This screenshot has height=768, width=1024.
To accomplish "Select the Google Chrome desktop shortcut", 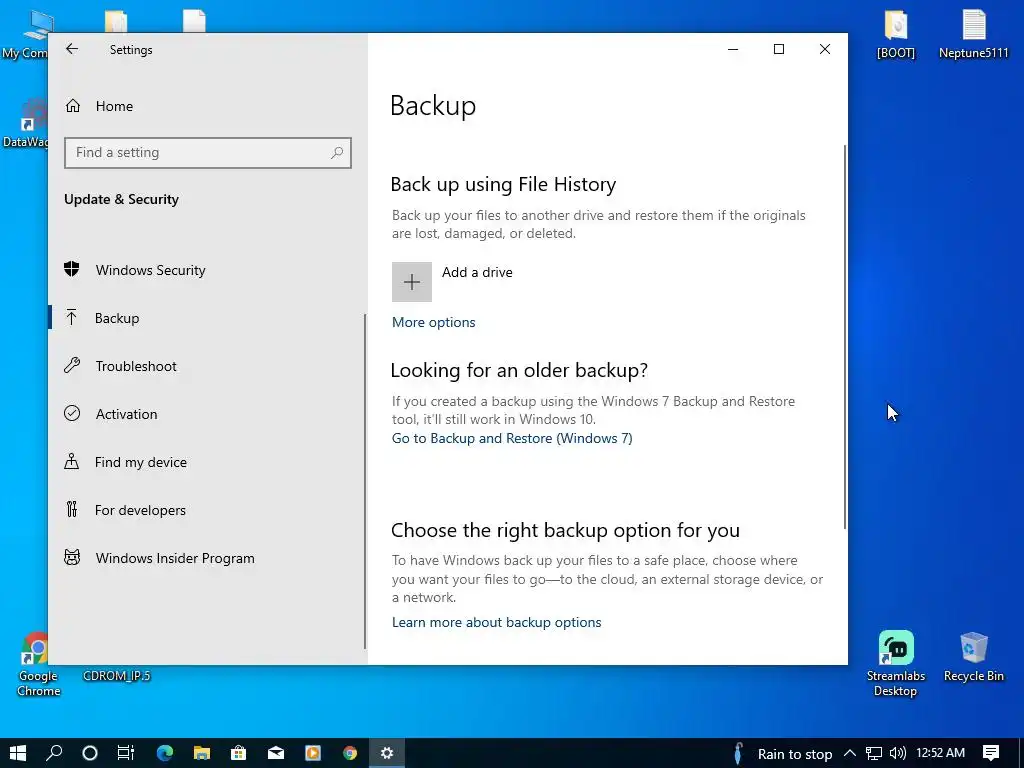I will tap(38, 664).
